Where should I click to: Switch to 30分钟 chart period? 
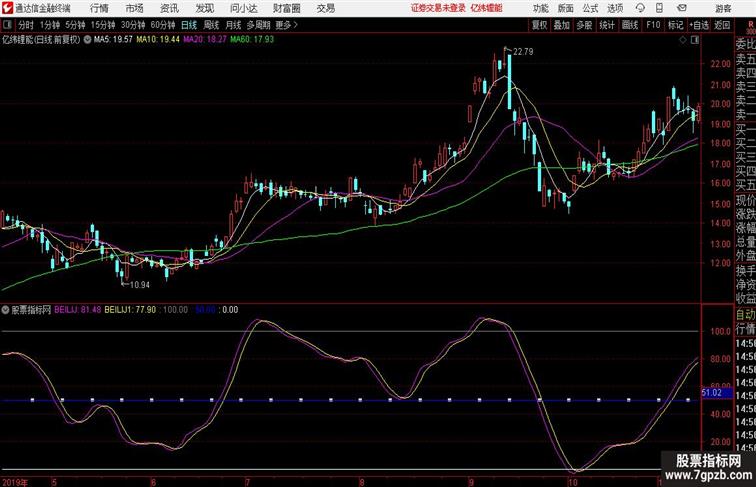coord(133,25)
